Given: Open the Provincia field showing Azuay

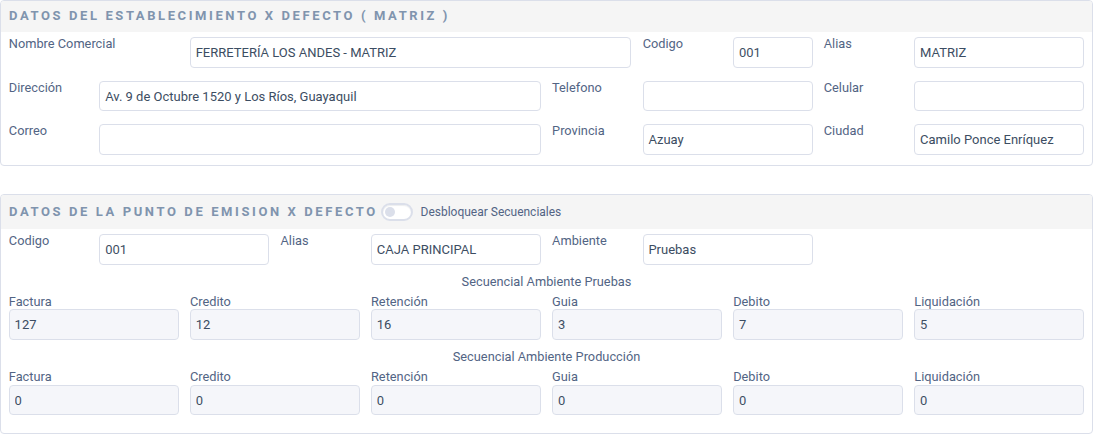Looking at the screenshot, I should pos(727,139).
